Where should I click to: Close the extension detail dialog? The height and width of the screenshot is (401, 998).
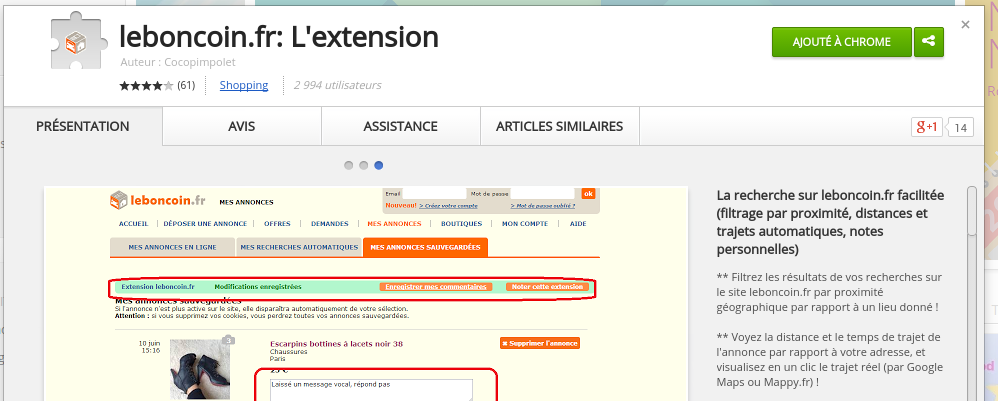(x=966, y=25)
